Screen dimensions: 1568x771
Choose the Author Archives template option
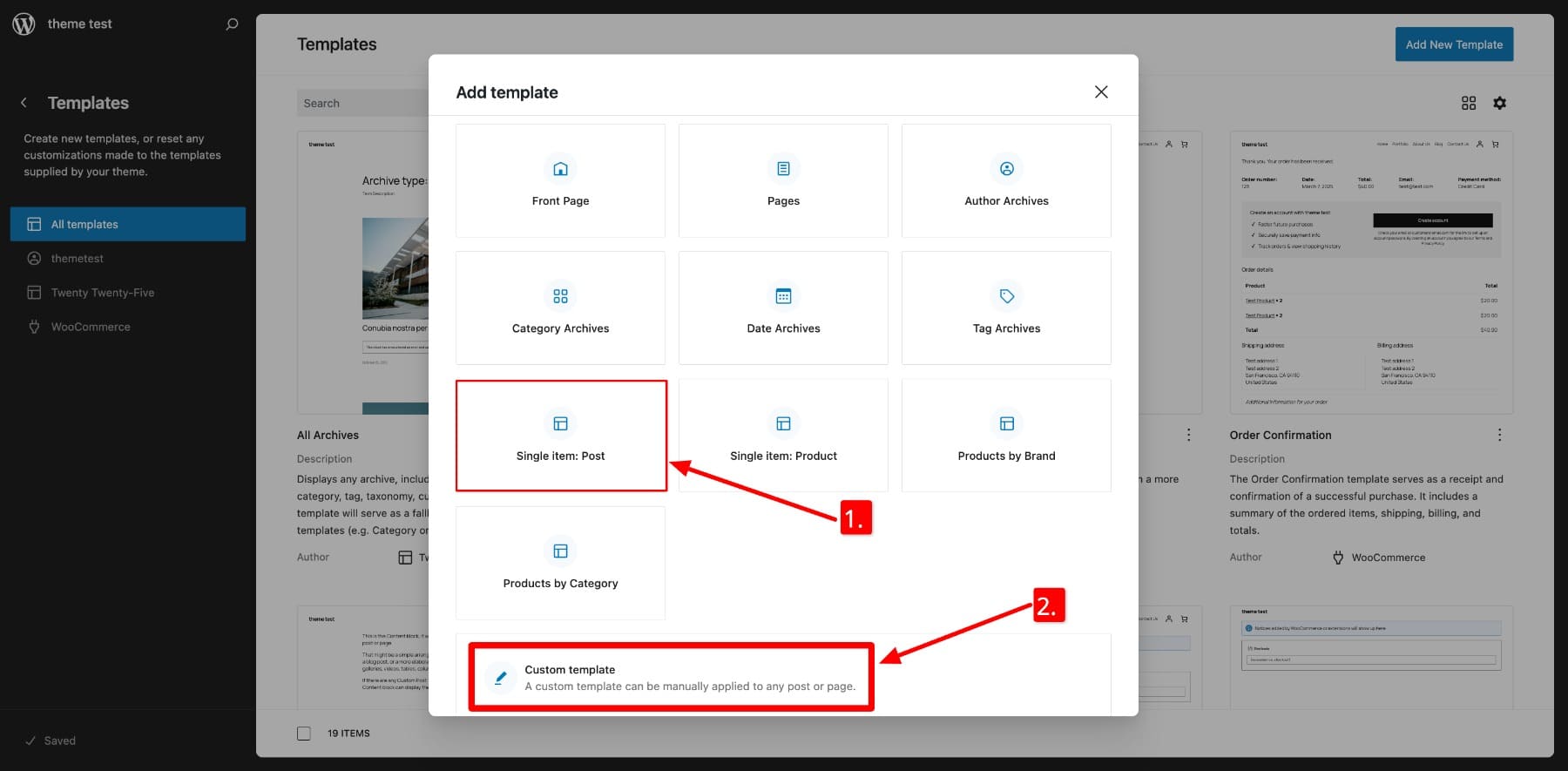(x=1006, y=180)
